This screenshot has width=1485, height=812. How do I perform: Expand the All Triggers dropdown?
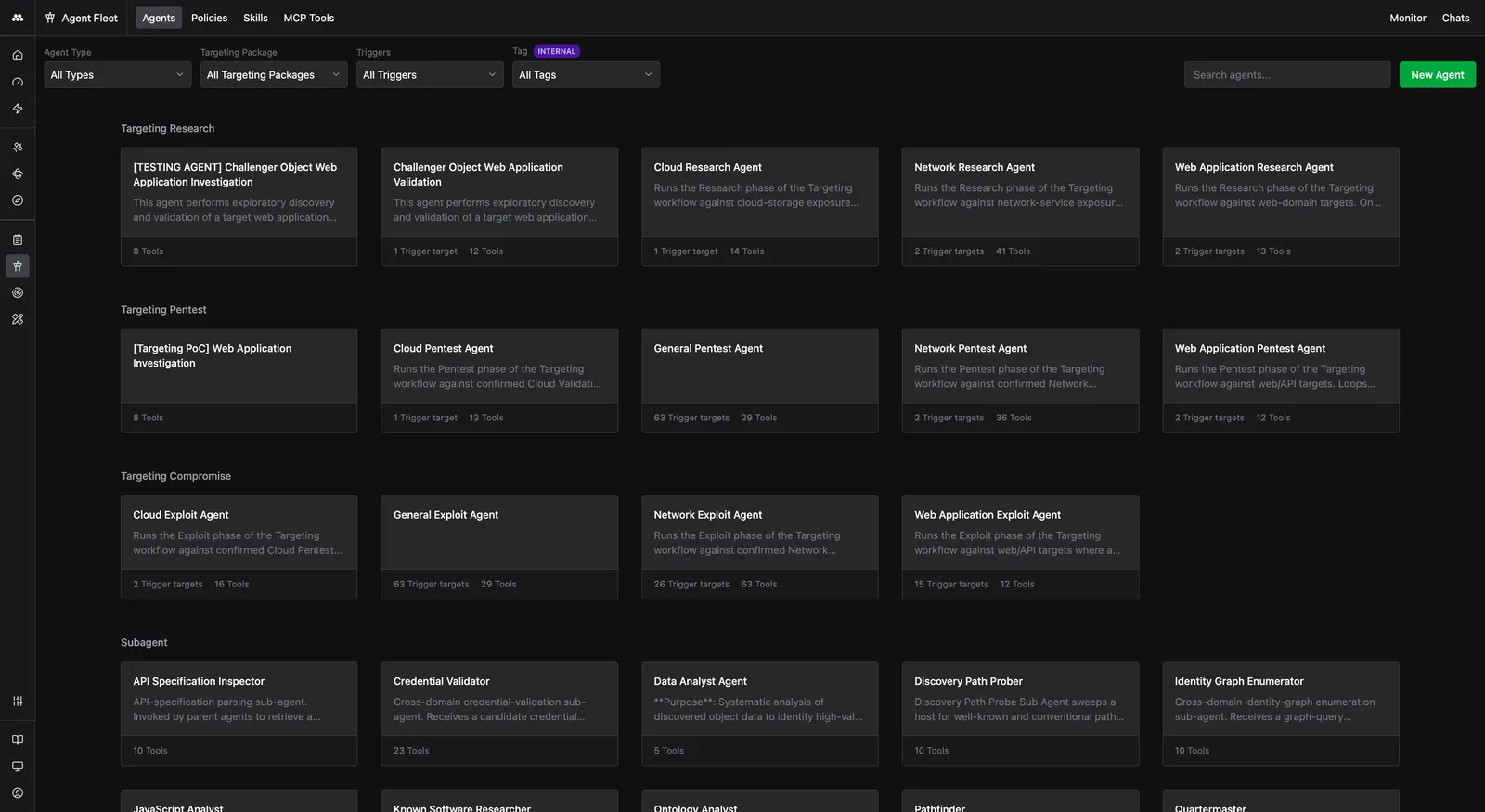(x=430, y=75)
